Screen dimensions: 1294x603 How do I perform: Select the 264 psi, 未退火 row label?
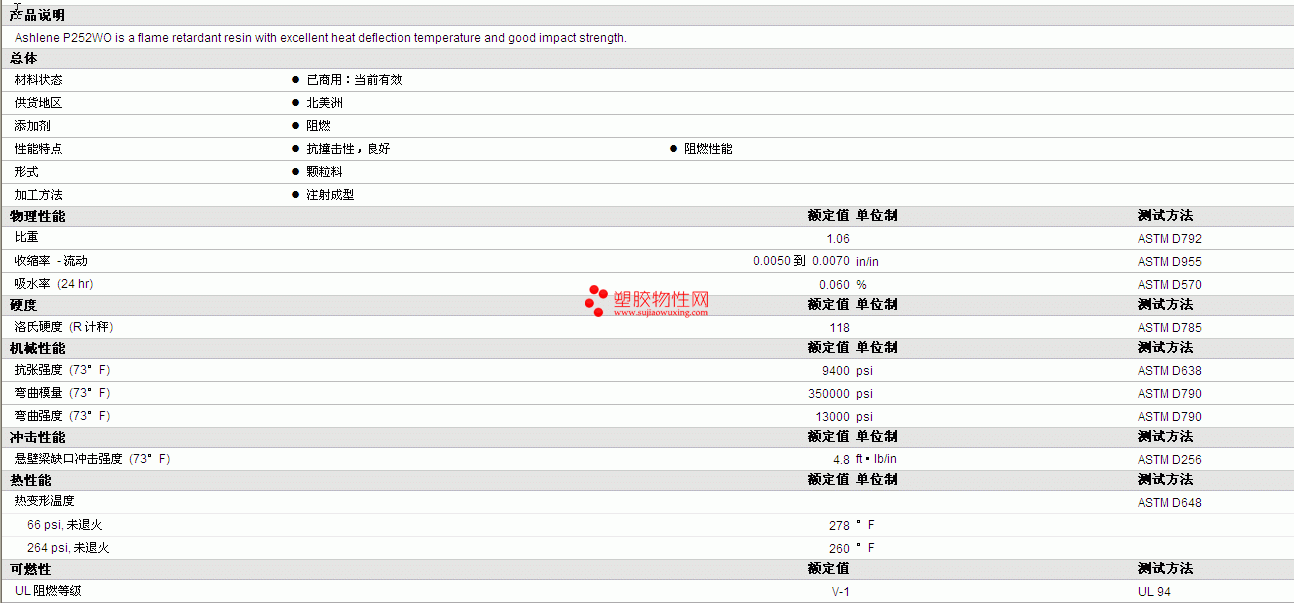[68, 548]
